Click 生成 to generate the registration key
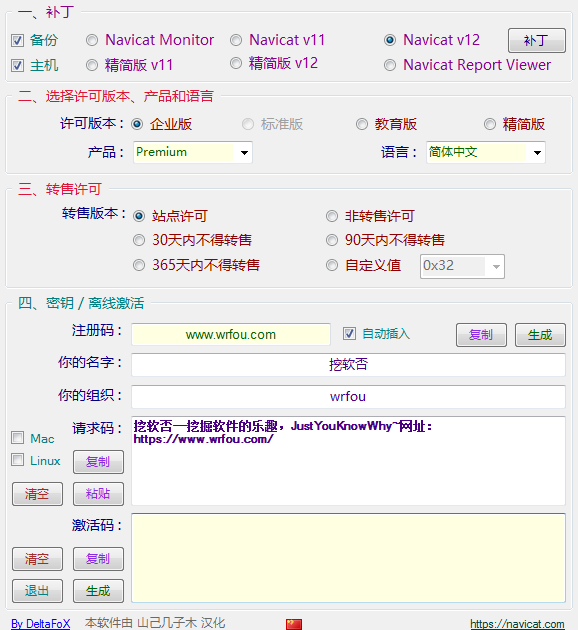Viewport: 578px width, 630px height. point(540,335)
